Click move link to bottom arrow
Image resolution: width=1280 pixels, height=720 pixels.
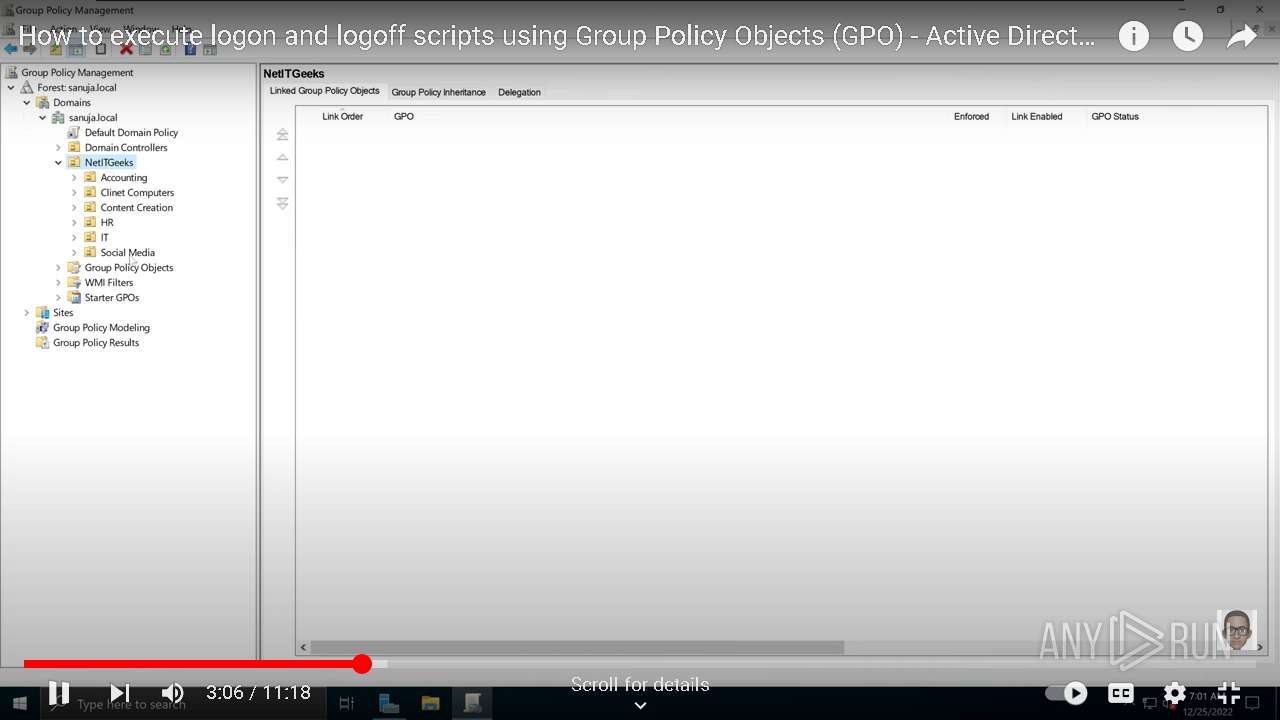(x=283, y=203)
